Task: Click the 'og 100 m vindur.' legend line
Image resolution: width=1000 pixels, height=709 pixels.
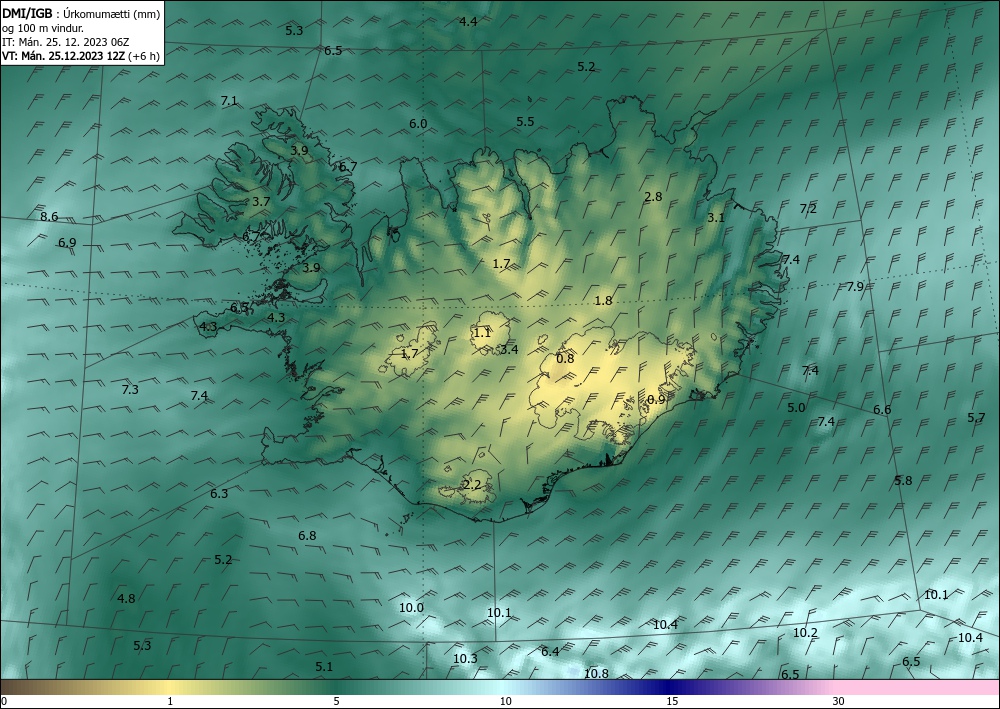Action: (x=43, y=28)
